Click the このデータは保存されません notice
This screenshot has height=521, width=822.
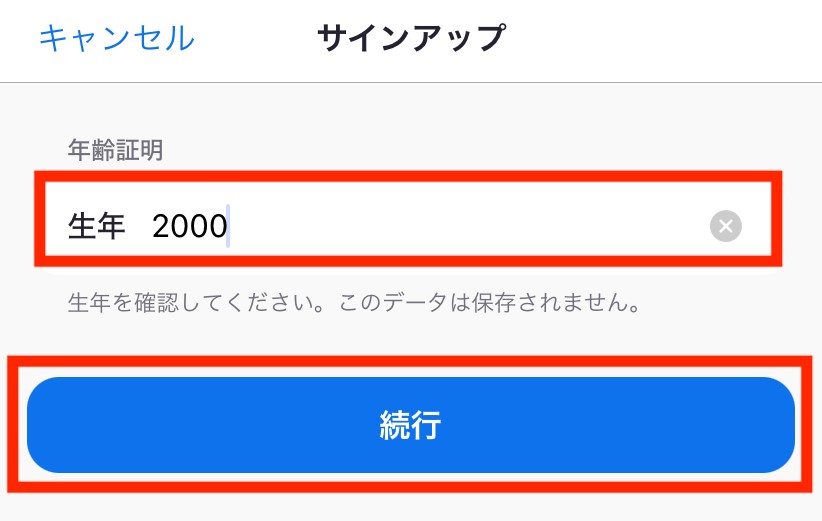point(490,302)
